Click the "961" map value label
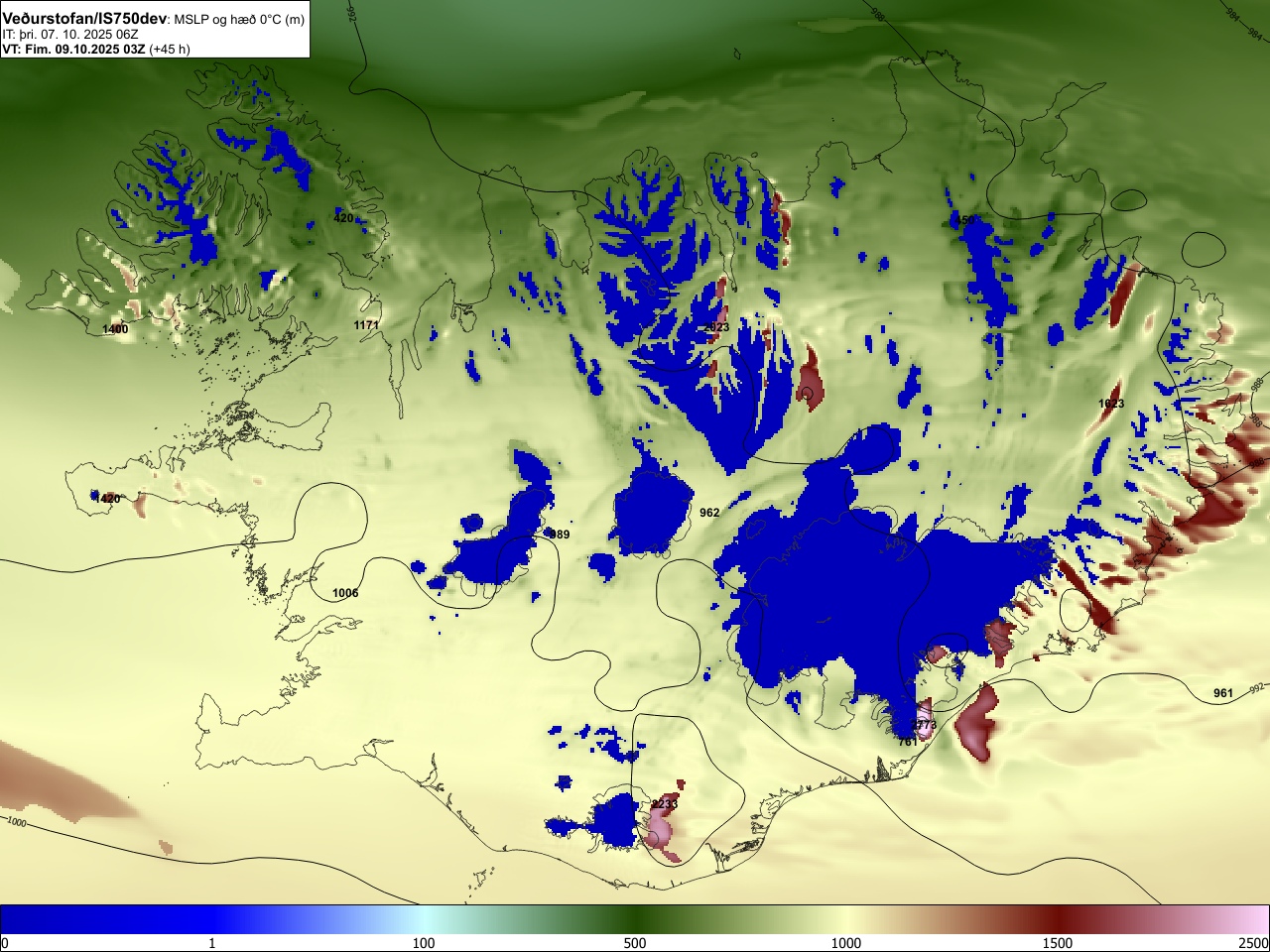The height and width of the screenshot is (952, 1270). point(1223,693)
